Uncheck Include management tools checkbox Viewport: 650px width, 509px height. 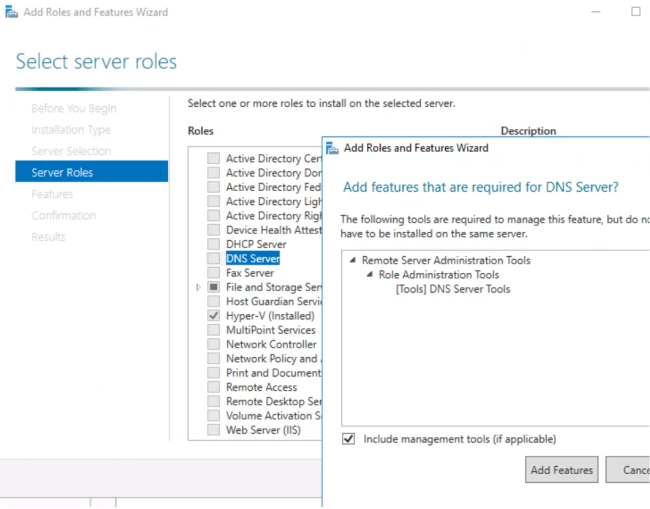pyautogui.click(x=349, y=439)
